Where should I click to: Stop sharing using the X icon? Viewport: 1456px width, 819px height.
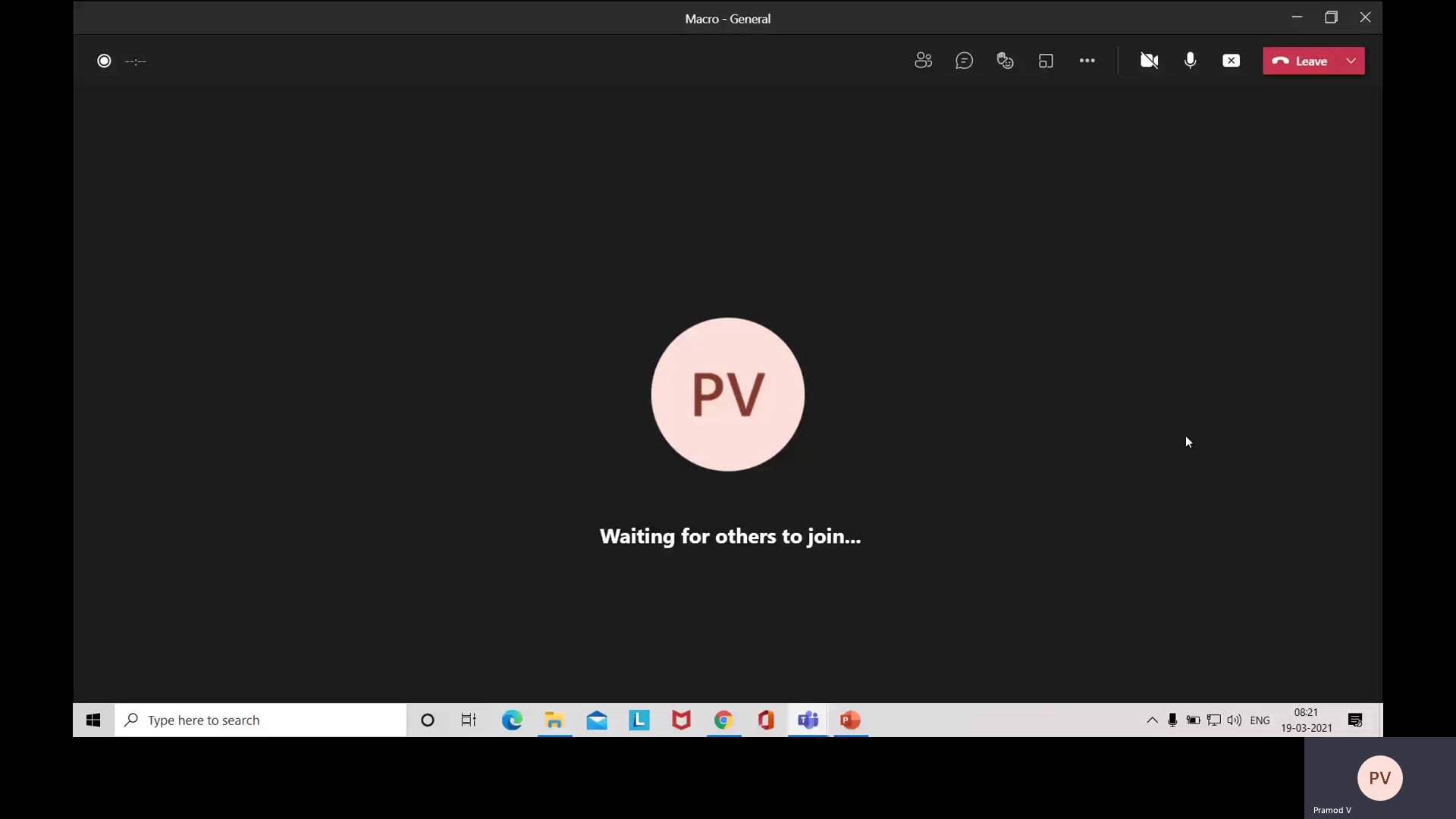click(1231, 61)
